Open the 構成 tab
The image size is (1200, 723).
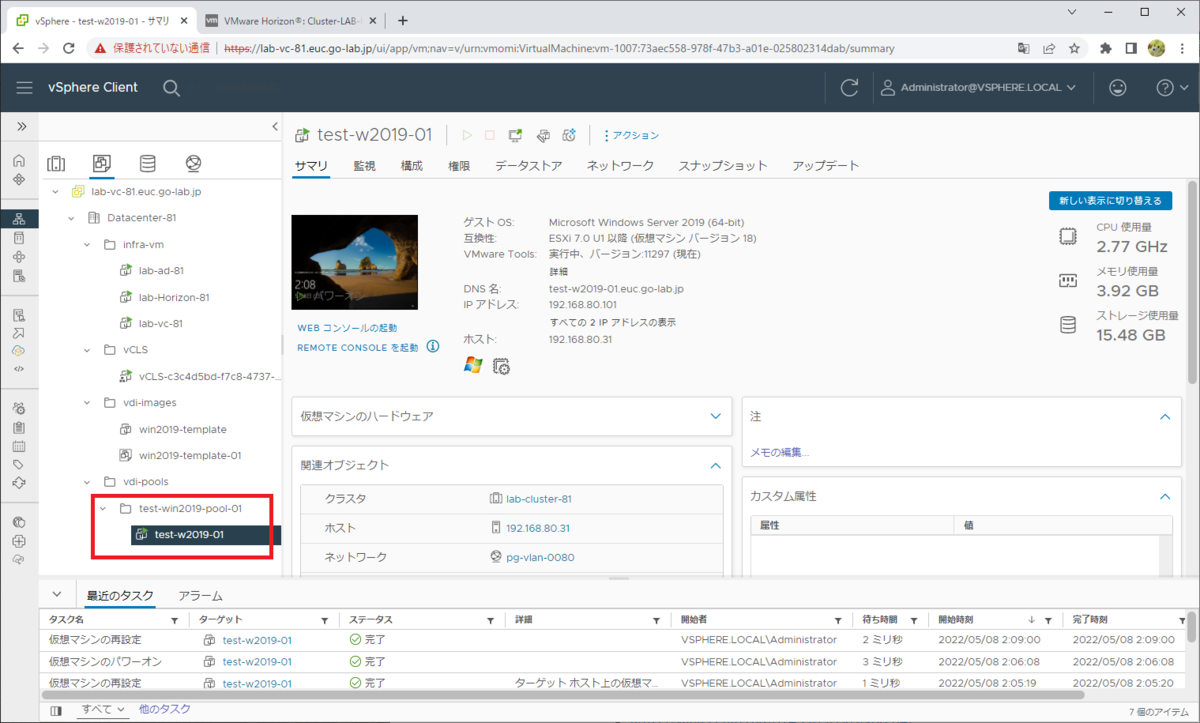pos(411,165)
